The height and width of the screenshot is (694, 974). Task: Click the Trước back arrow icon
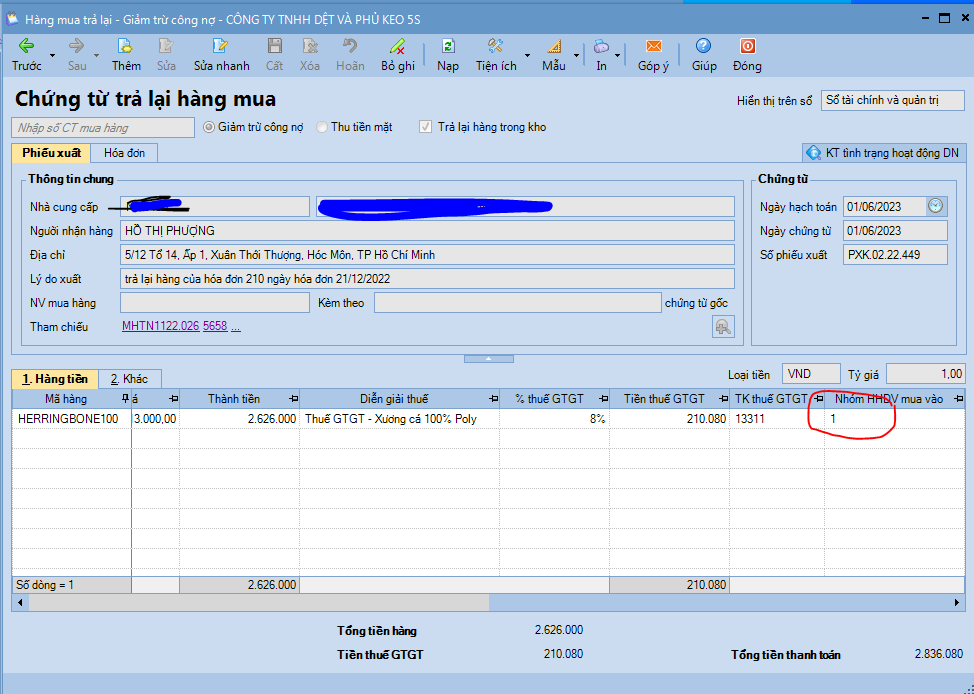pyautogui.click(x=26, y=46)
